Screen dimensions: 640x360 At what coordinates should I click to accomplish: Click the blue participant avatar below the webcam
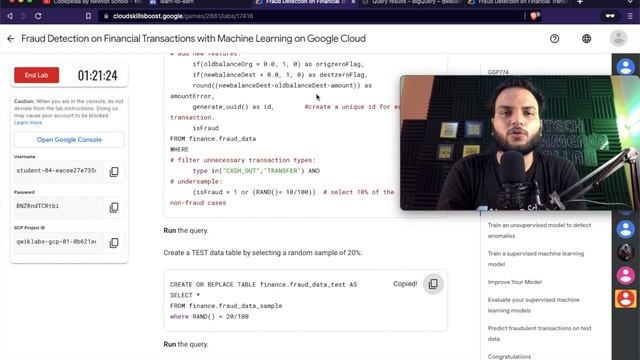(626, 229)
